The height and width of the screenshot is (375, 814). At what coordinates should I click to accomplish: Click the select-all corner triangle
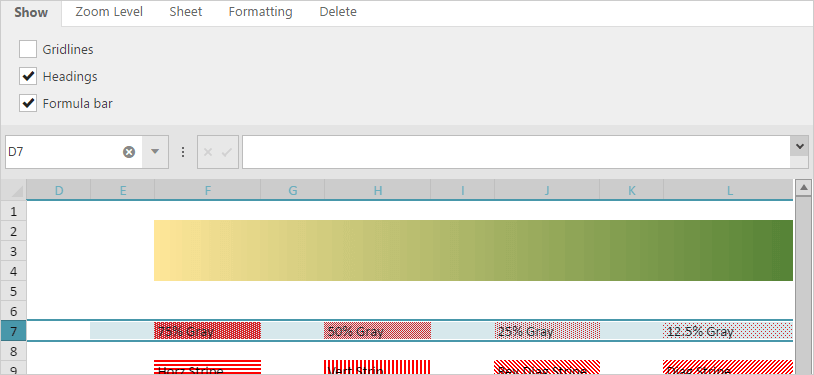(x=13, y=191)
